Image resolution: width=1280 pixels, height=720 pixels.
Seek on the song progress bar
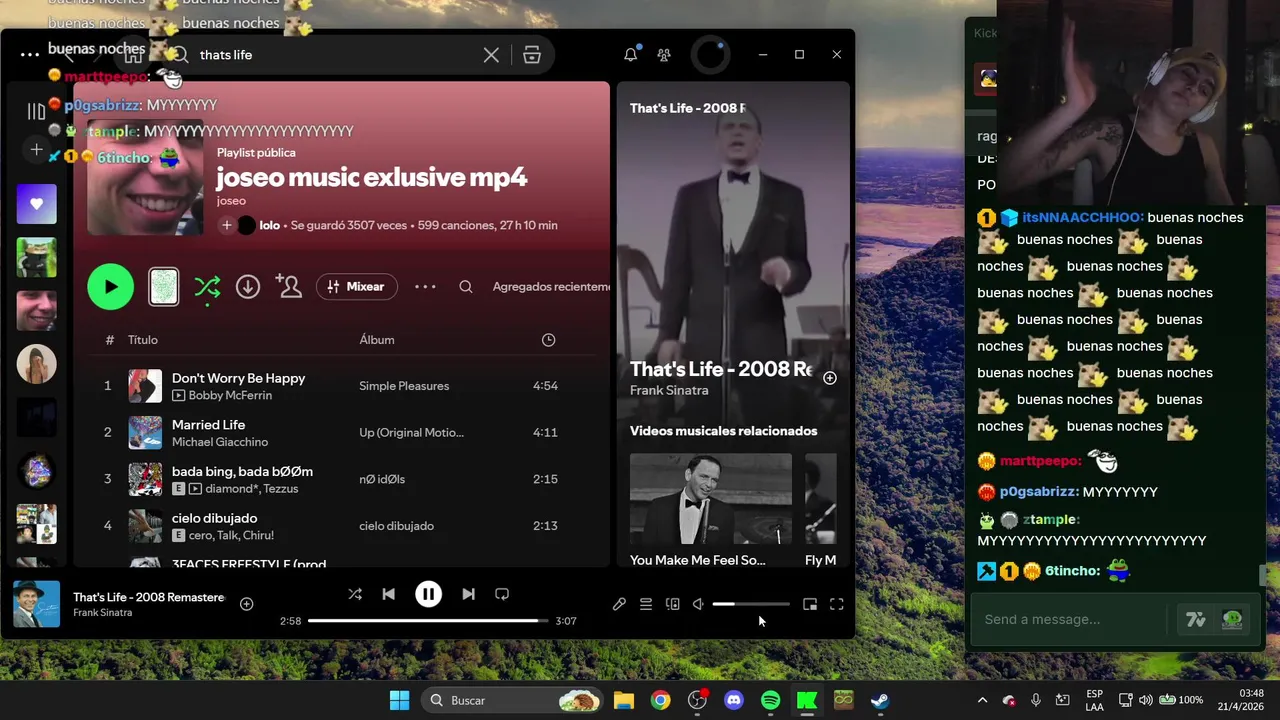click(428, 621)
